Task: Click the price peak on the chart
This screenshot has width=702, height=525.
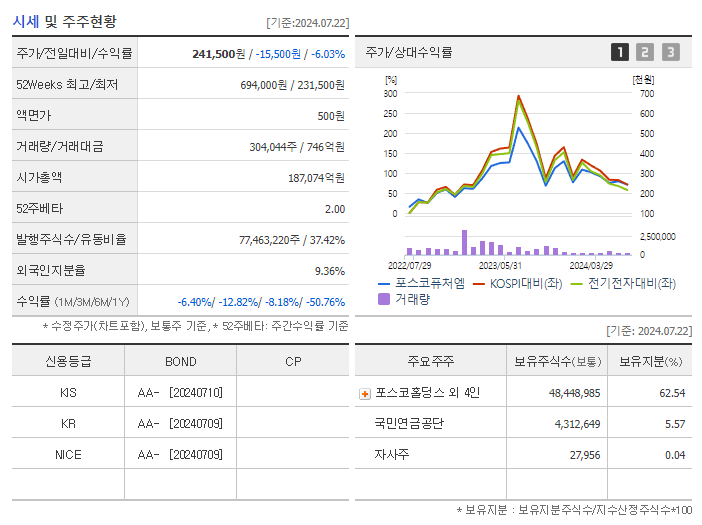Action: pyautogui.click(x=518, y=95)
